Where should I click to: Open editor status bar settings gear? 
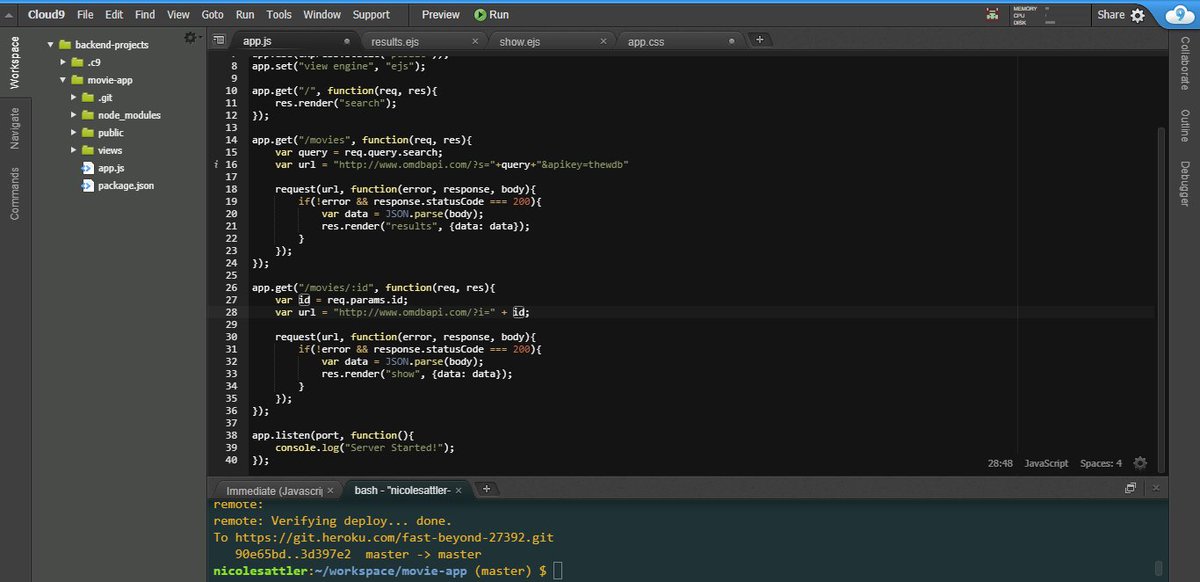pos(1140,463)
